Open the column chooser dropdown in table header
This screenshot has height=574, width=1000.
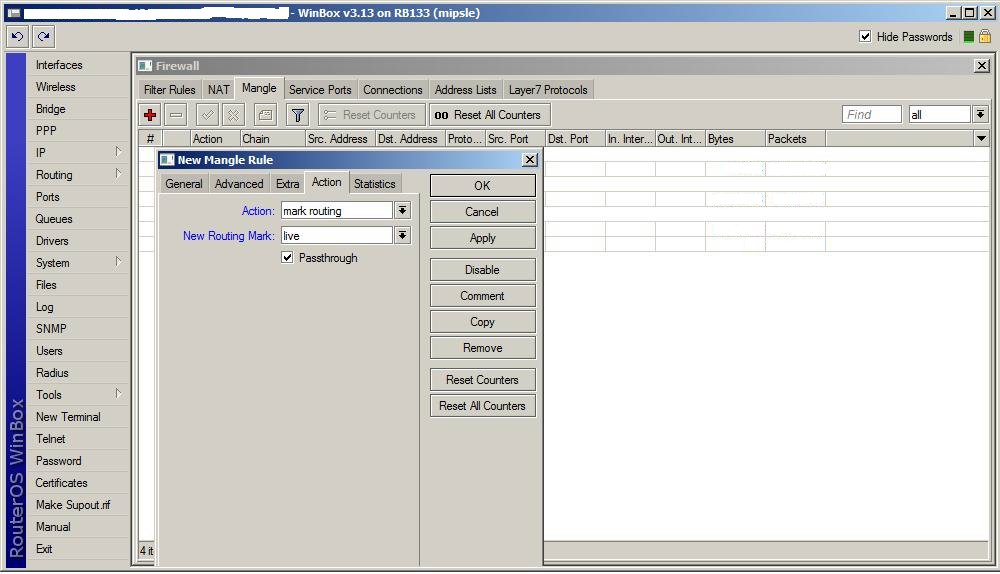(981, 138)
